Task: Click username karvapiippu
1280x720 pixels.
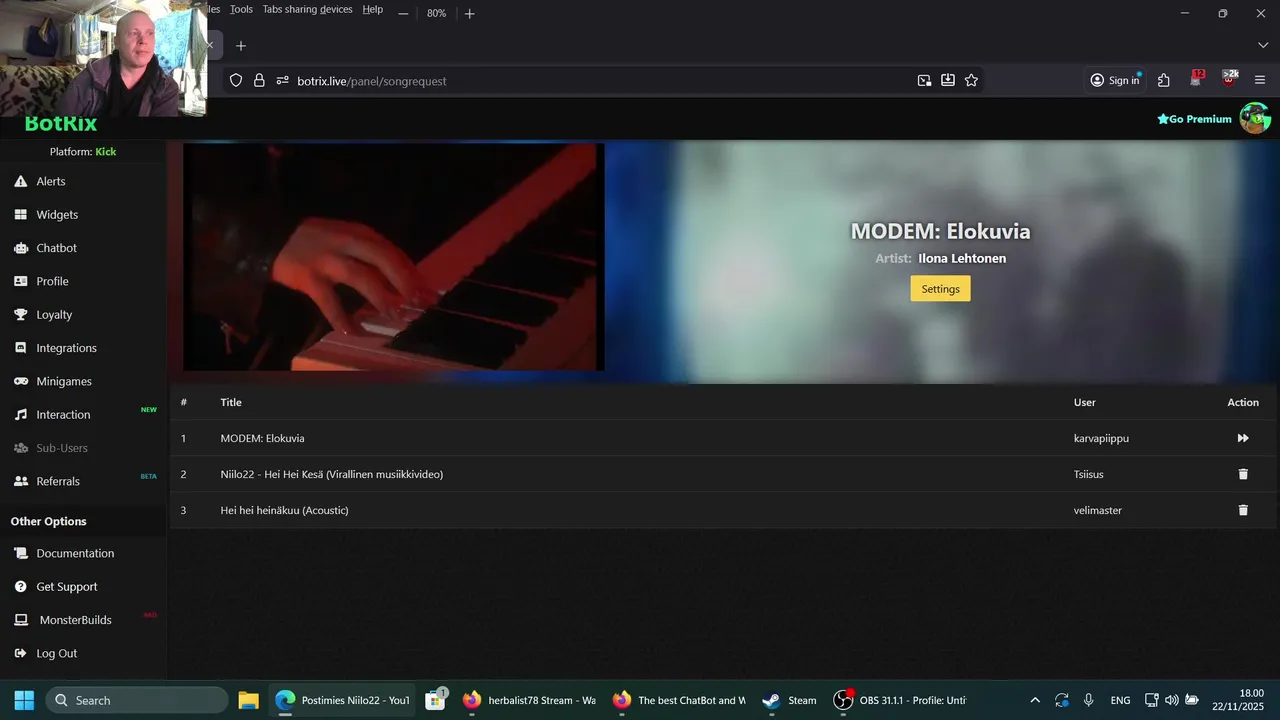Action: click(1101, 438)
